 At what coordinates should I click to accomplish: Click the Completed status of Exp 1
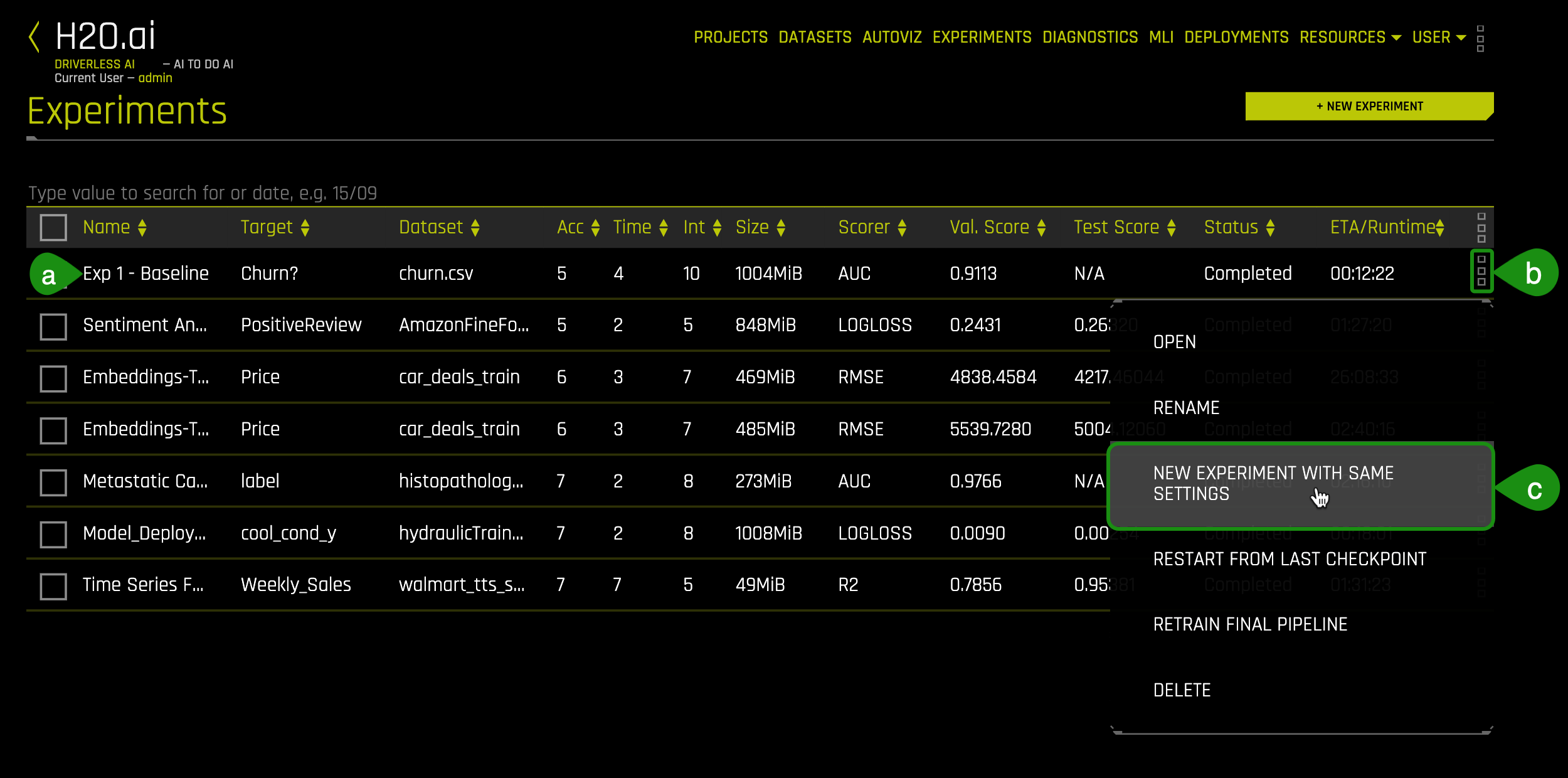(1248, 274)
